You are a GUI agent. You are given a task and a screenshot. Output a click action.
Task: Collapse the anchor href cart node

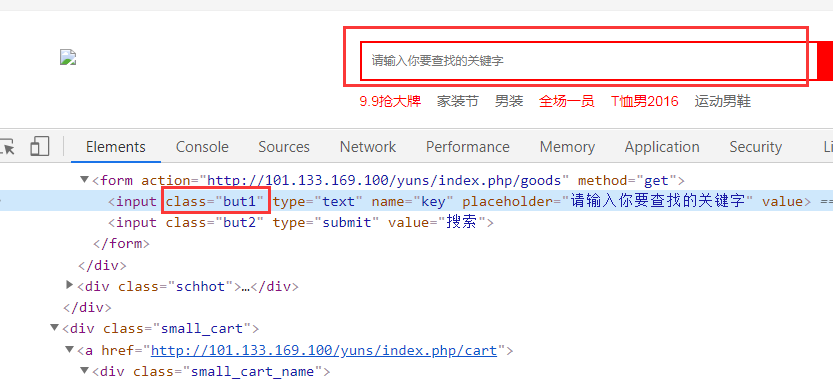tap(70, 350)
